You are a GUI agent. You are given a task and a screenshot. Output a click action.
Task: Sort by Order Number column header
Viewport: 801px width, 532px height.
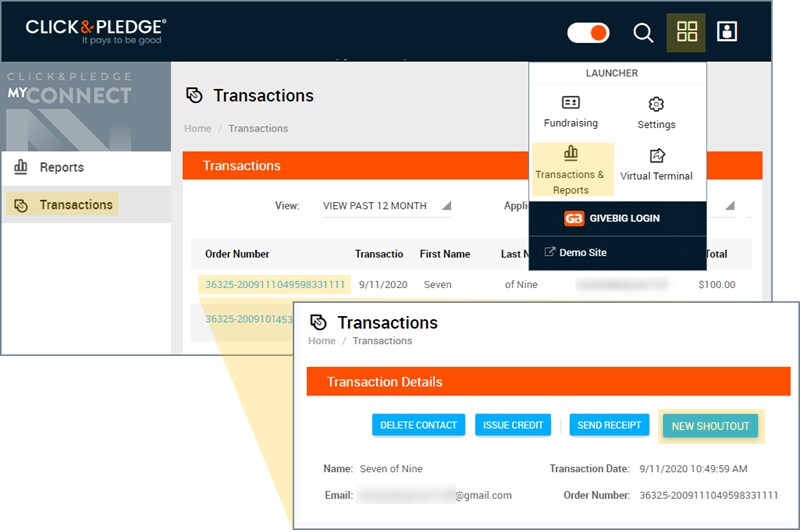tap(237, 254)
